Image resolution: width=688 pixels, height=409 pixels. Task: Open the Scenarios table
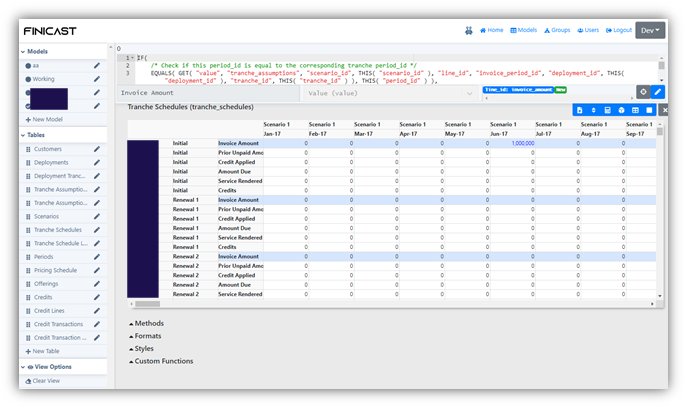(x=47, y=216)
